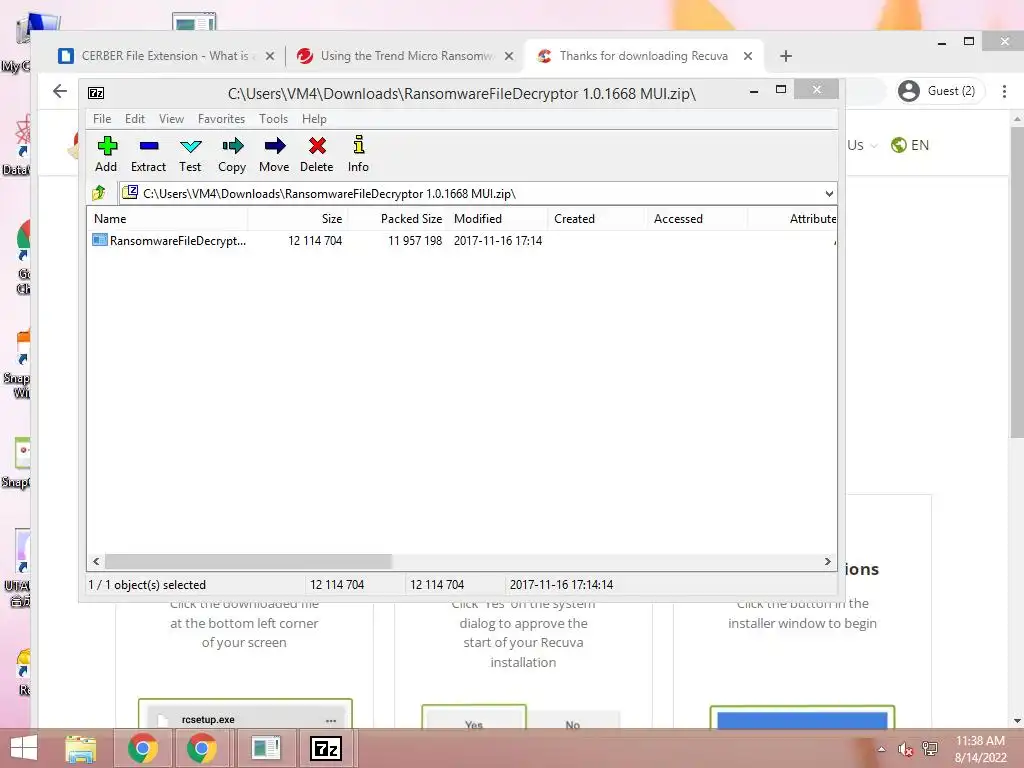Click the horizontal scrollbar left arrow
The height and width of the screenshot is (768, 1024).
97,562
